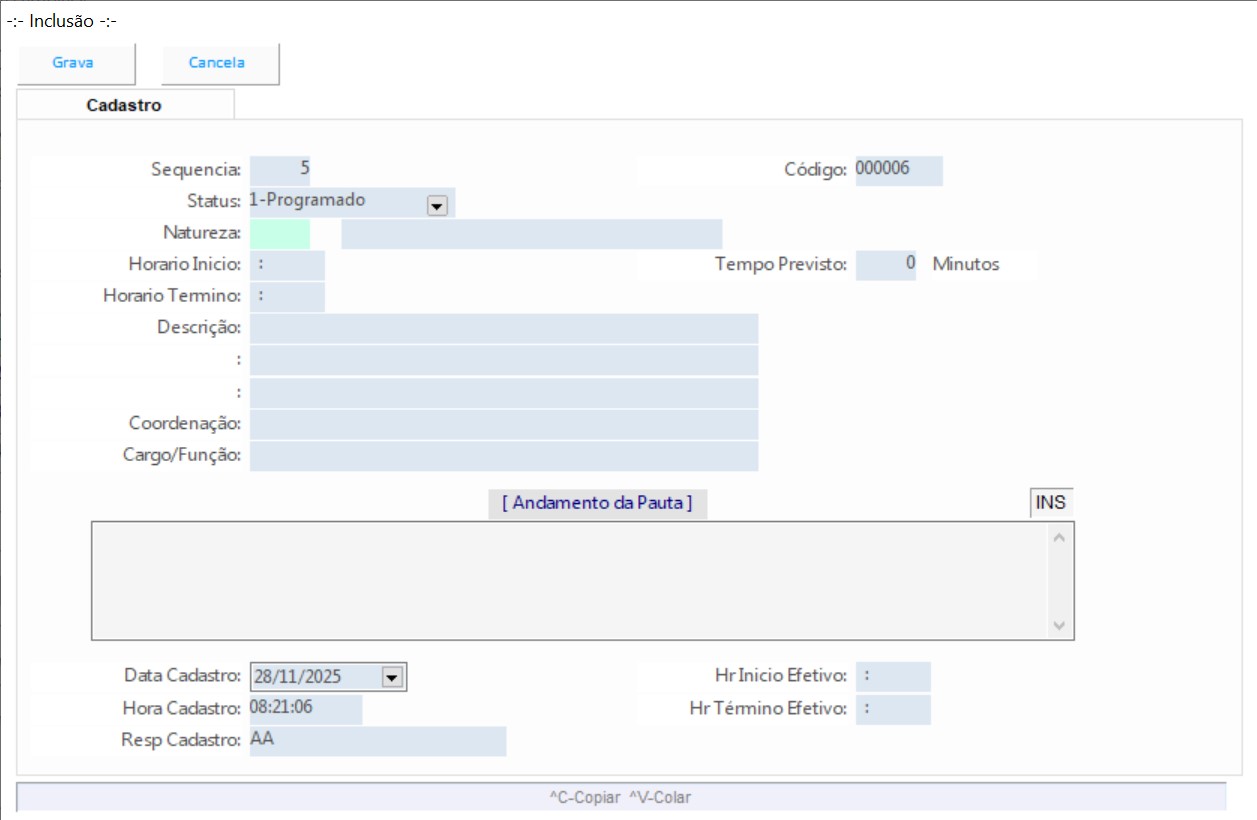Click the scroll up arrow in text area
This screenshot has height=820, width=1257.
[x=1060, y=538]
